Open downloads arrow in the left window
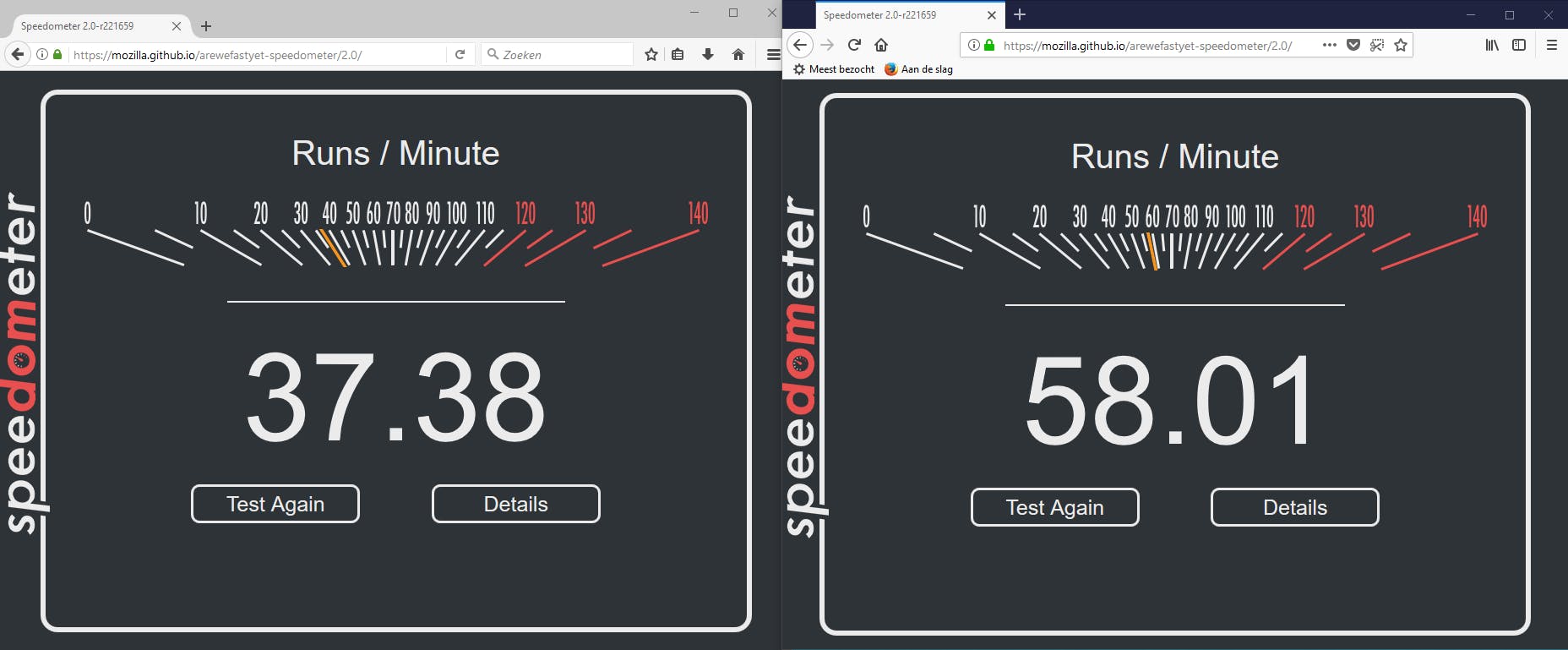Screen dimensions: 1568x650 pyautogui.click(x=708, y=55)
